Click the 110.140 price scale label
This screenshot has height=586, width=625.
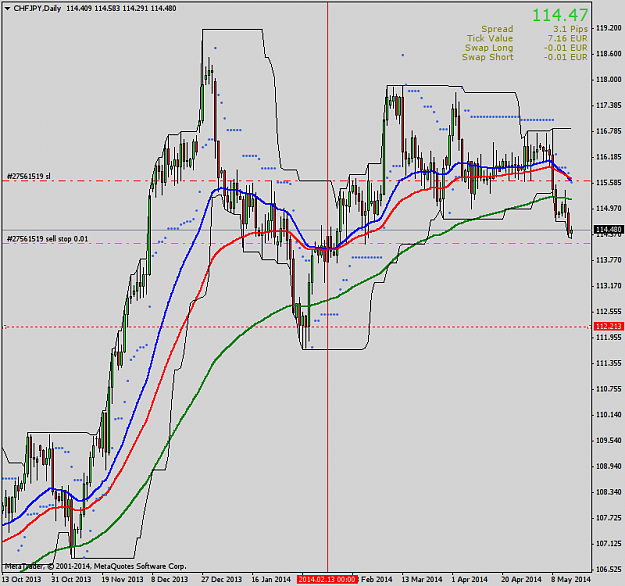(x=609, y=415)
